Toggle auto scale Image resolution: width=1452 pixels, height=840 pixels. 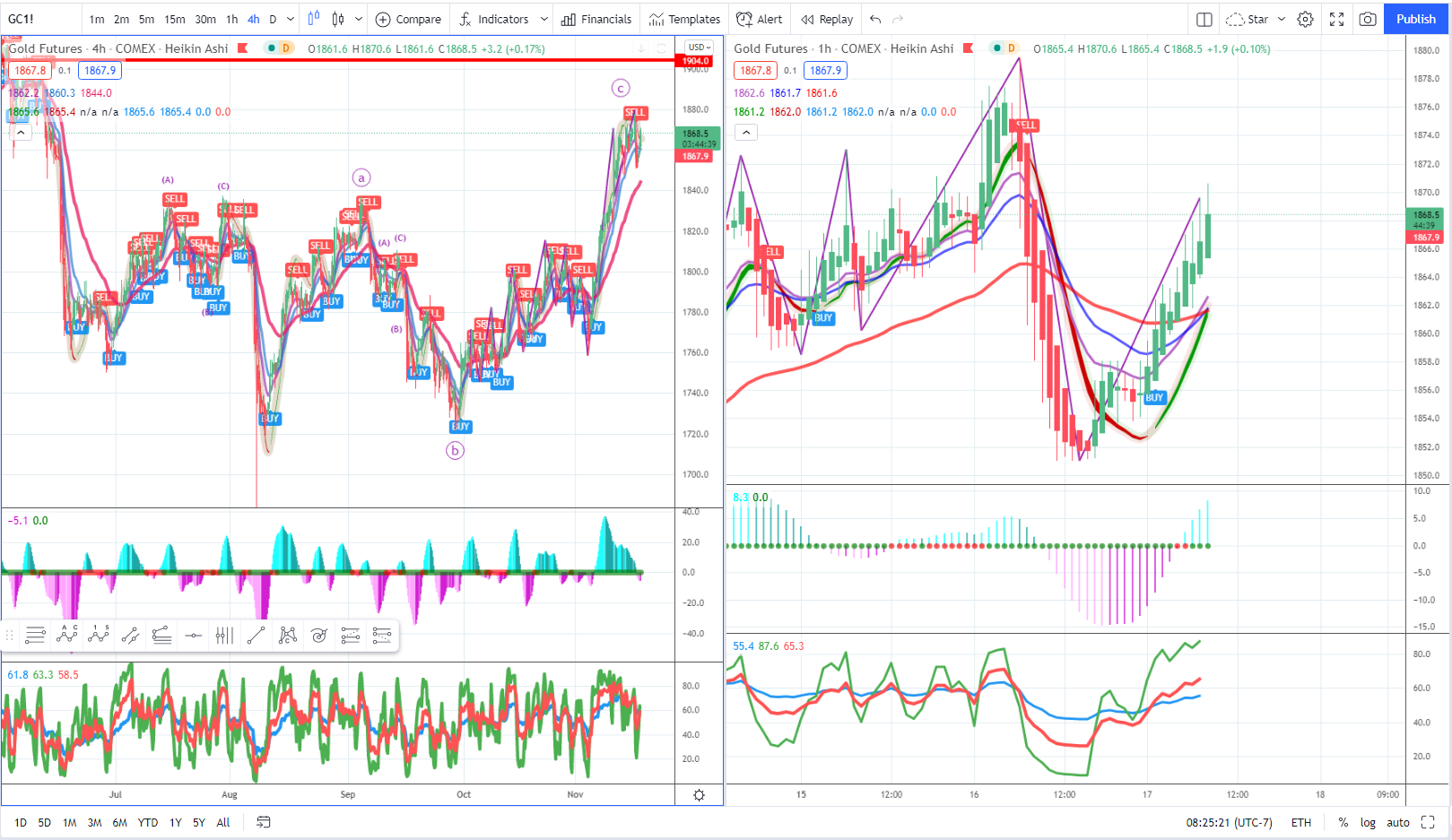click(x=1398, y=822)
